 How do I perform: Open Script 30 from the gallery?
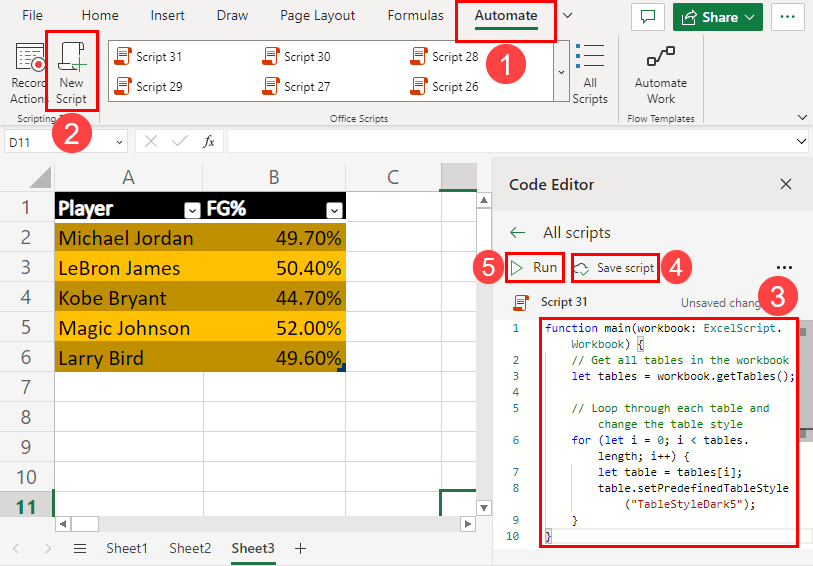coord(297,56)
